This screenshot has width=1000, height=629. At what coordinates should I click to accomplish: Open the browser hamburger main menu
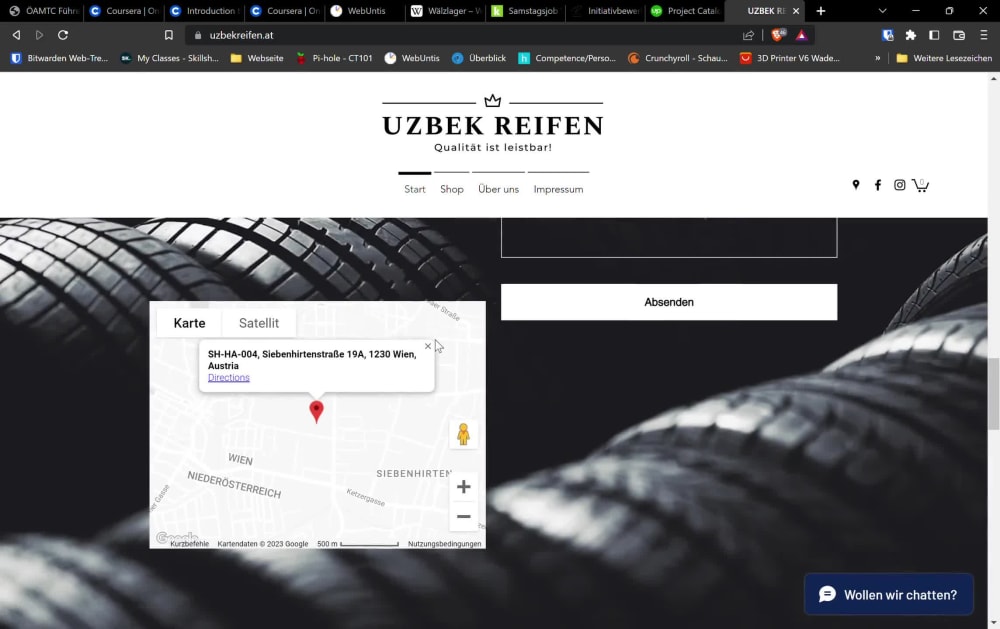pyautogui.click(x=983, y=35)
